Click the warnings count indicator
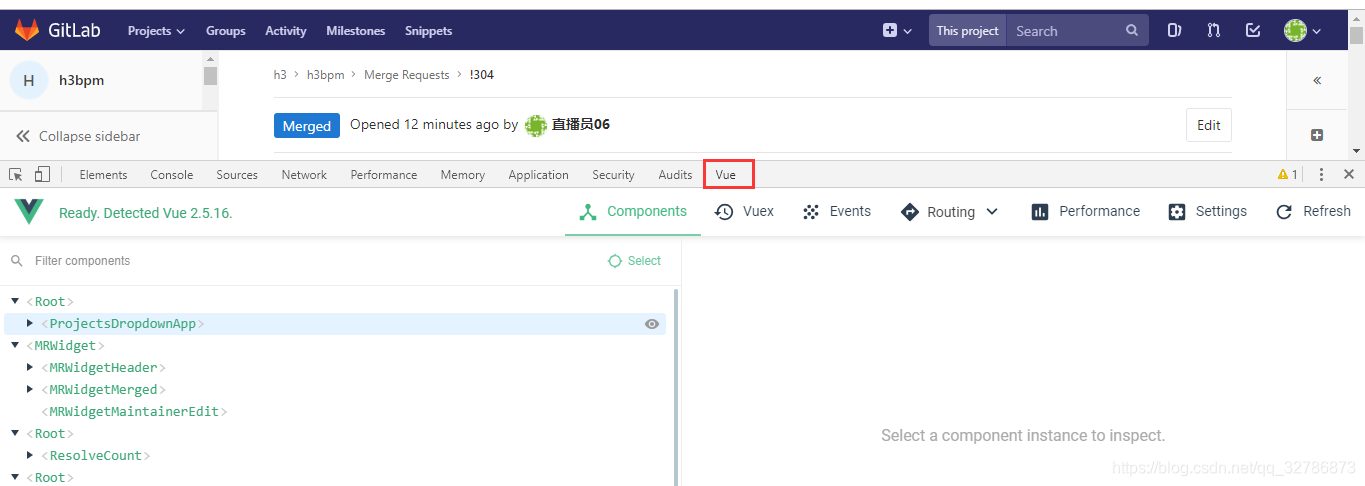The height and width of the screenshot is (486, 1365). pyautogui.click(x=1287, y=174)
